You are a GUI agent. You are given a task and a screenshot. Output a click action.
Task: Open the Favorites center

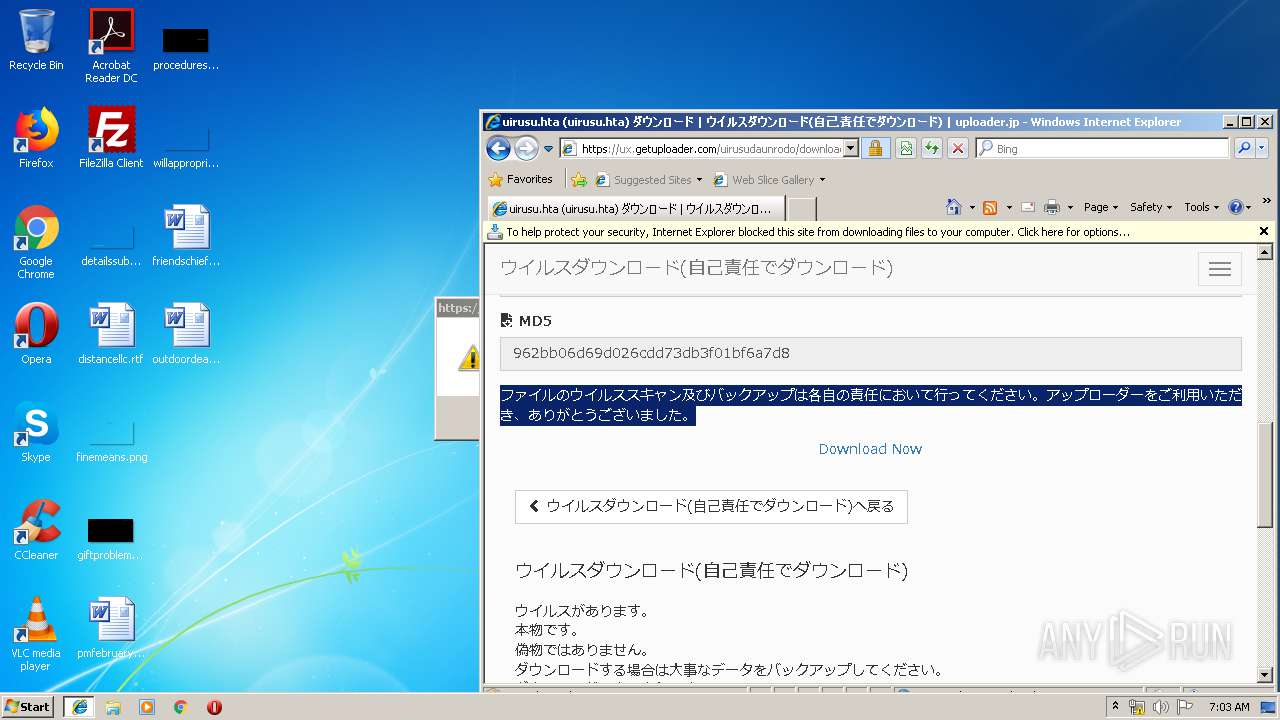521,179
